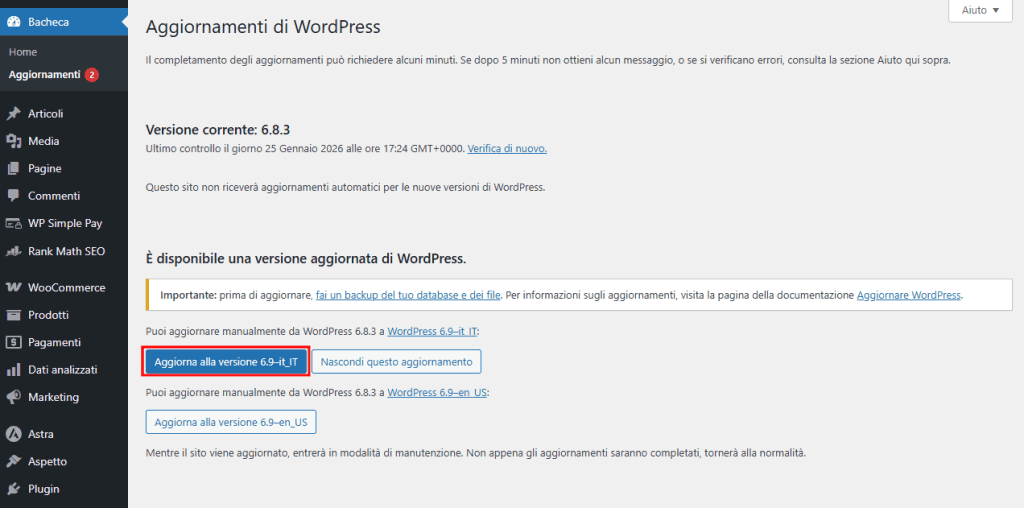The width and height of the screenshot is (1024, 508).
Task: Click Aggiorna alla versione 6.9–en_US button
Action: tap(231, 422)
